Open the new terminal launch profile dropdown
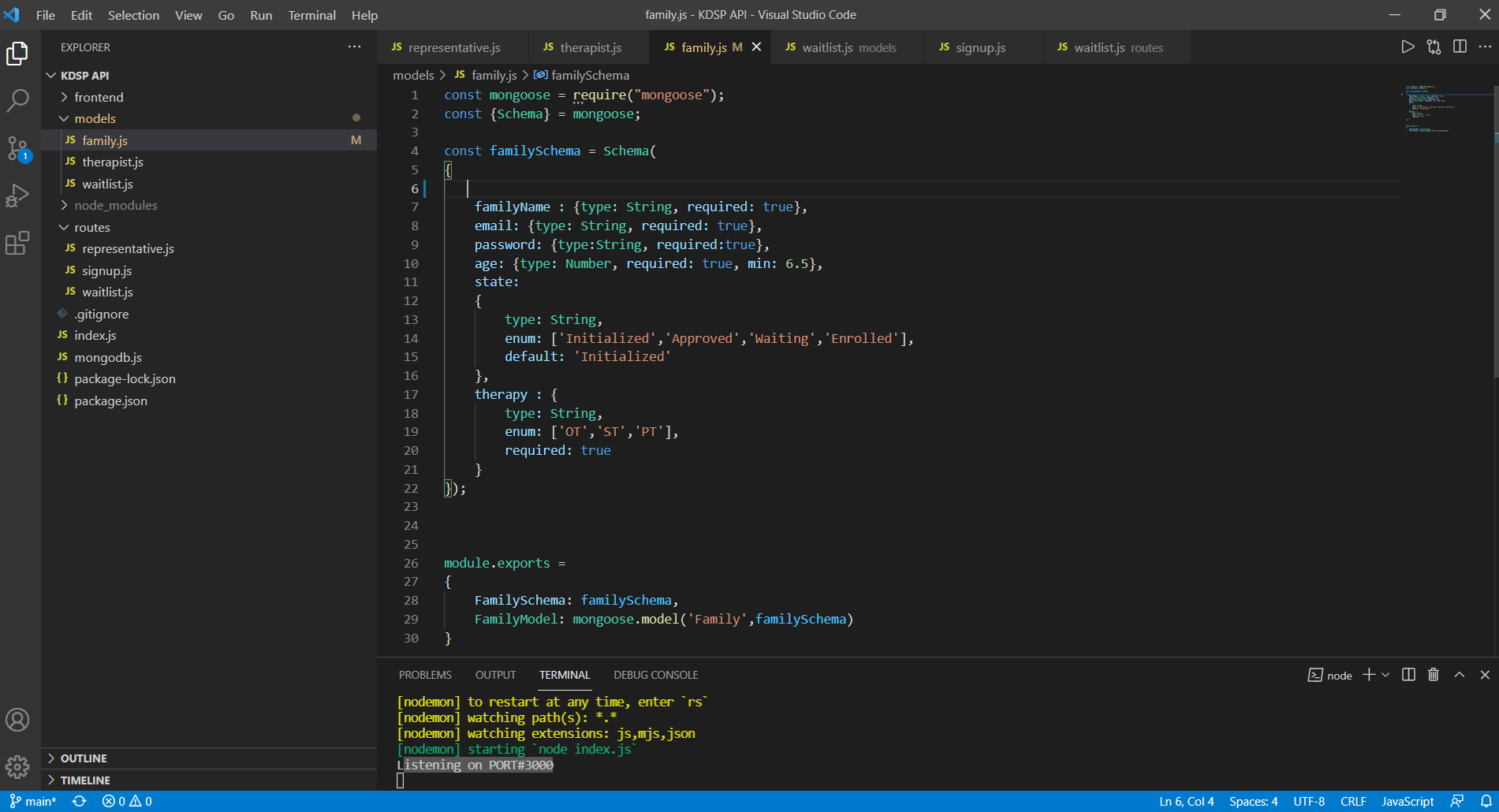The height and width of the screenshot is (812, 1499). 1385,675
